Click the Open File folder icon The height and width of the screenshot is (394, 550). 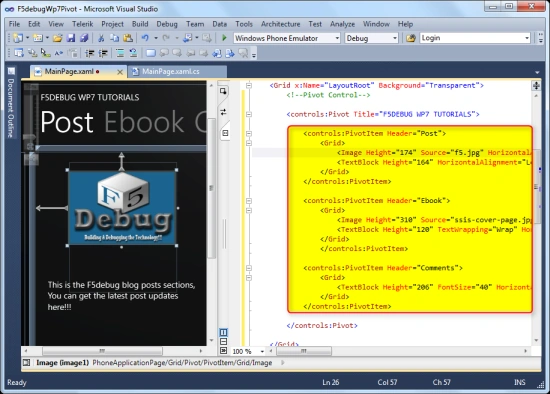tap(58, 38)
